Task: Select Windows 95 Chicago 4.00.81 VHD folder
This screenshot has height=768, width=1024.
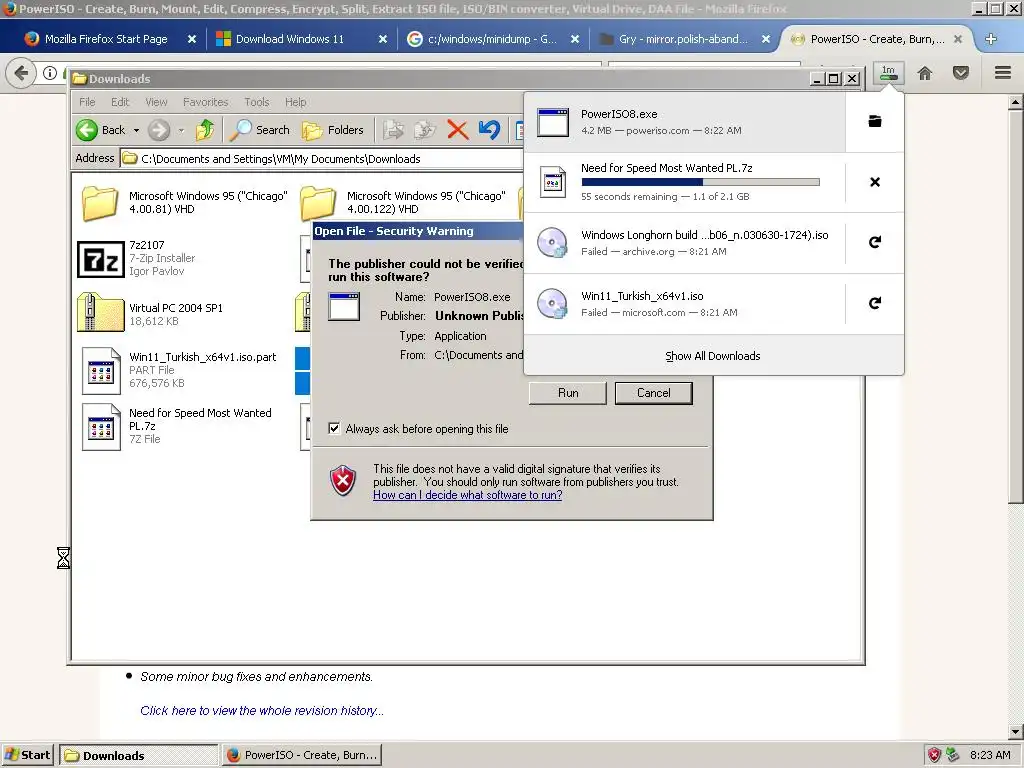Action: point(100,203)
